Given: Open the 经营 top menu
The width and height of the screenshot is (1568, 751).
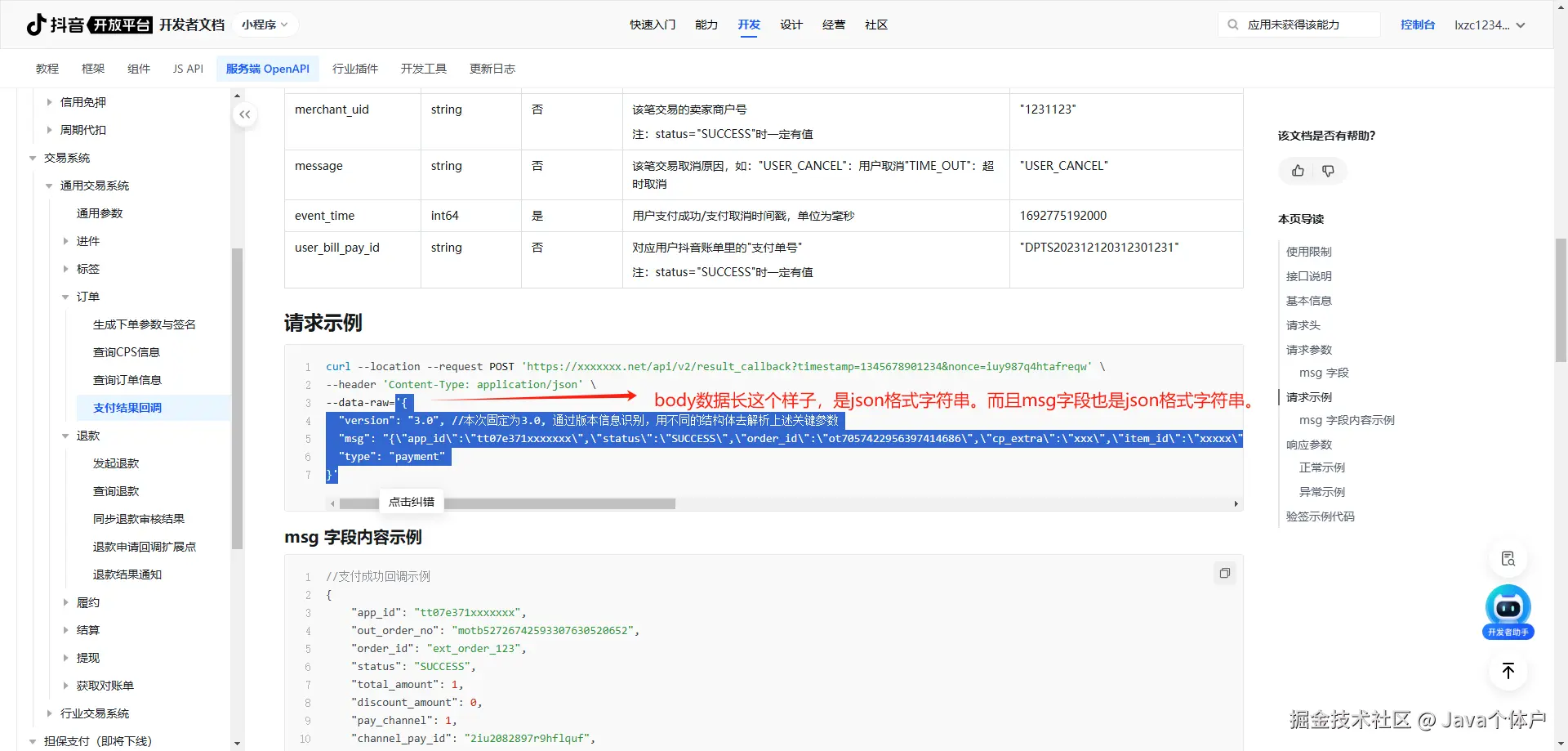Looking at the screenshot, I should click(x=834, y=25).
